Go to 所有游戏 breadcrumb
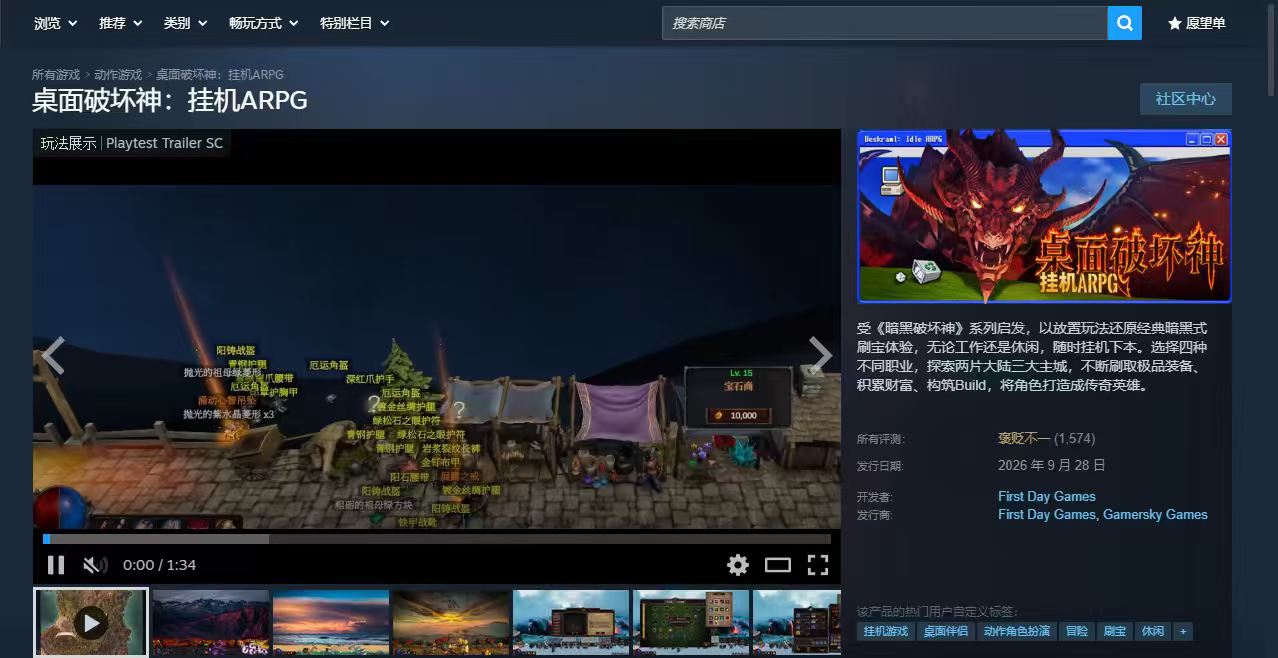Image resolution: width=1278 pixels, height=658 pixels. (x=56, y=75)
